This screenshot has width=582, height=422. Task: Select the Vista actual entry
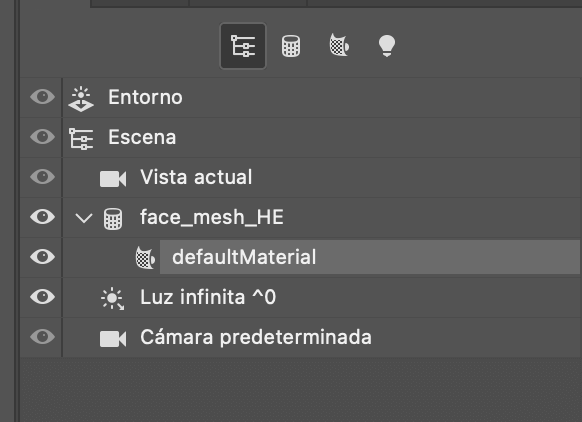[196, 177]
